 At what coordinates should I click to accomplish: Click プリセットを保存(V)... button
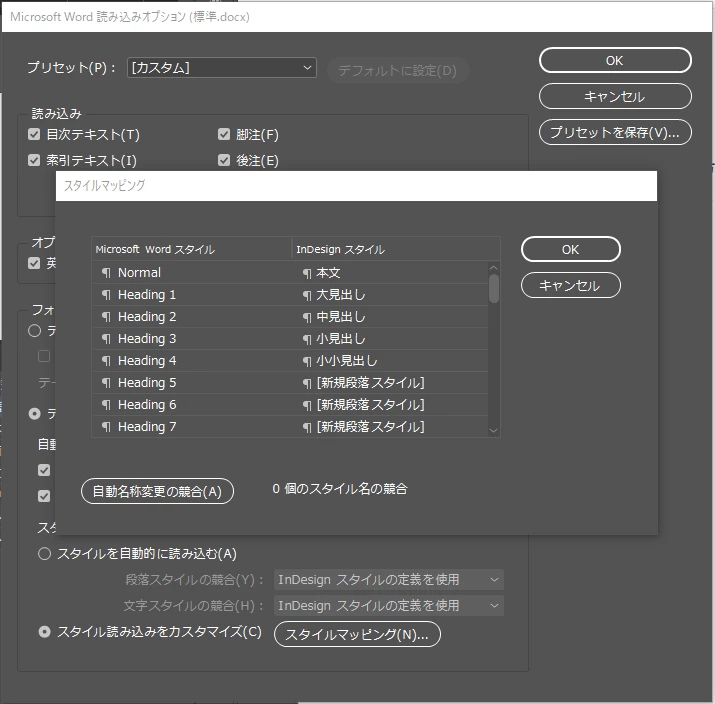tap(615, 132)
